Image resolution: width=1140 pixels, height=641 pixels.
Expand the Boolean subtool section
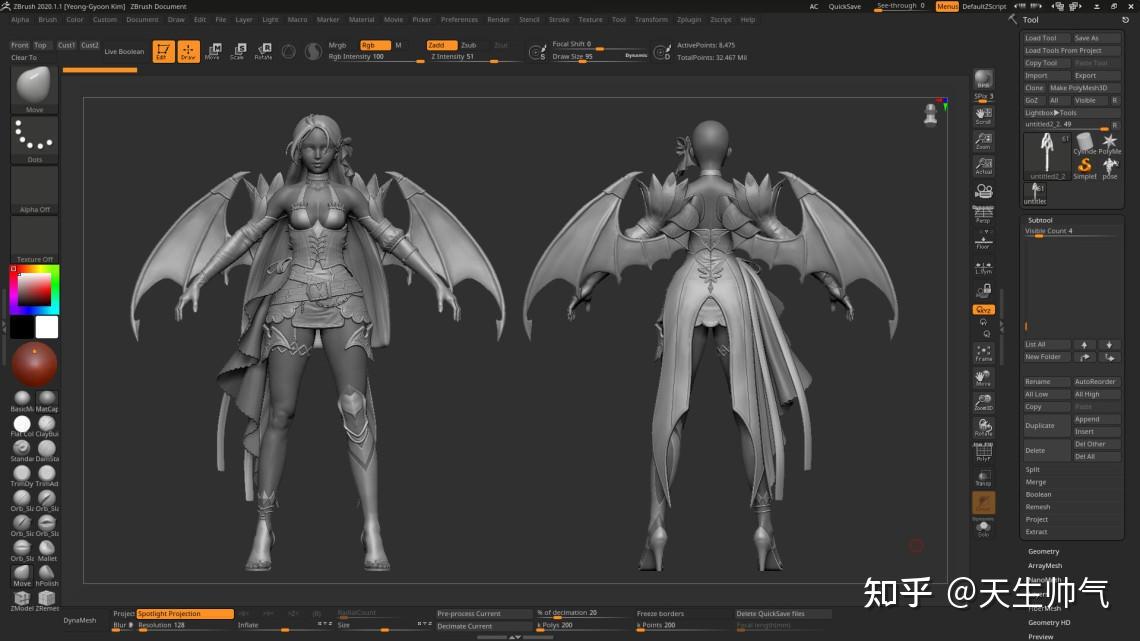1038,494
